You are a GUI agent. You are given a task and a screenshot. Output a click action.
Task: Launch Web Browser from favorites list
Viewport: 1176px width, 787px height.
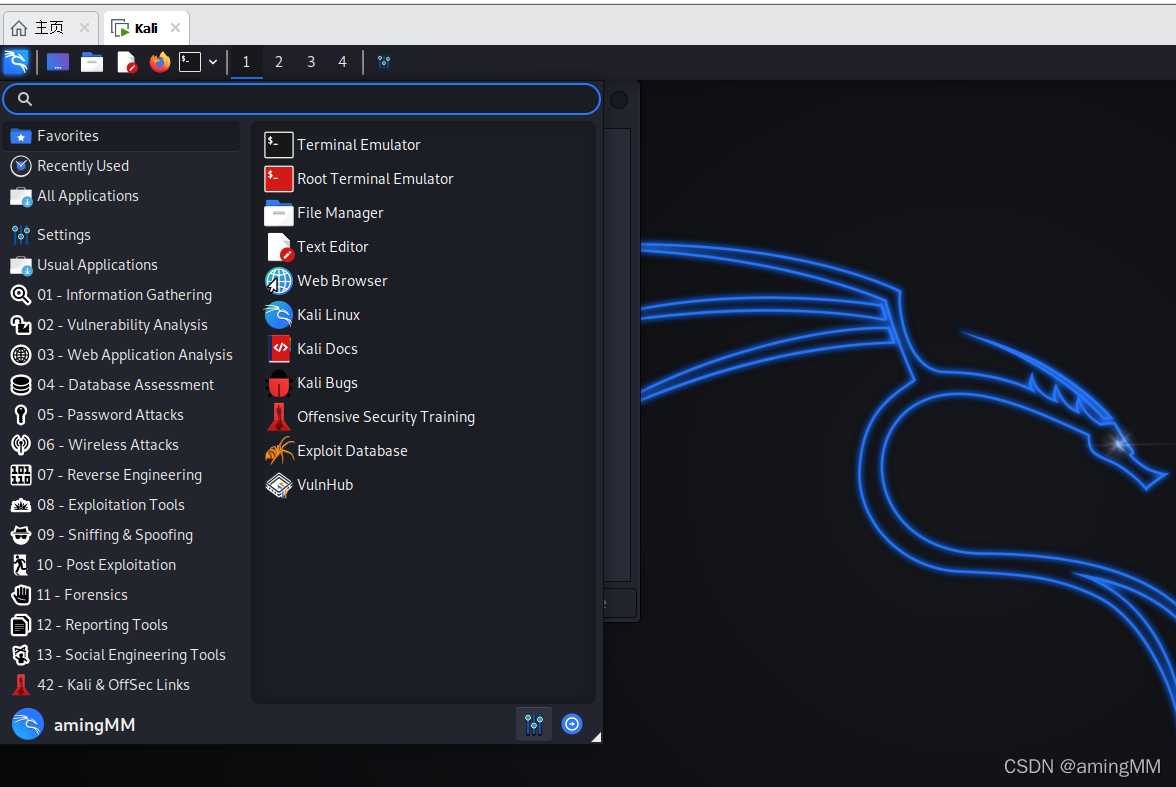[x=424, y=281]
